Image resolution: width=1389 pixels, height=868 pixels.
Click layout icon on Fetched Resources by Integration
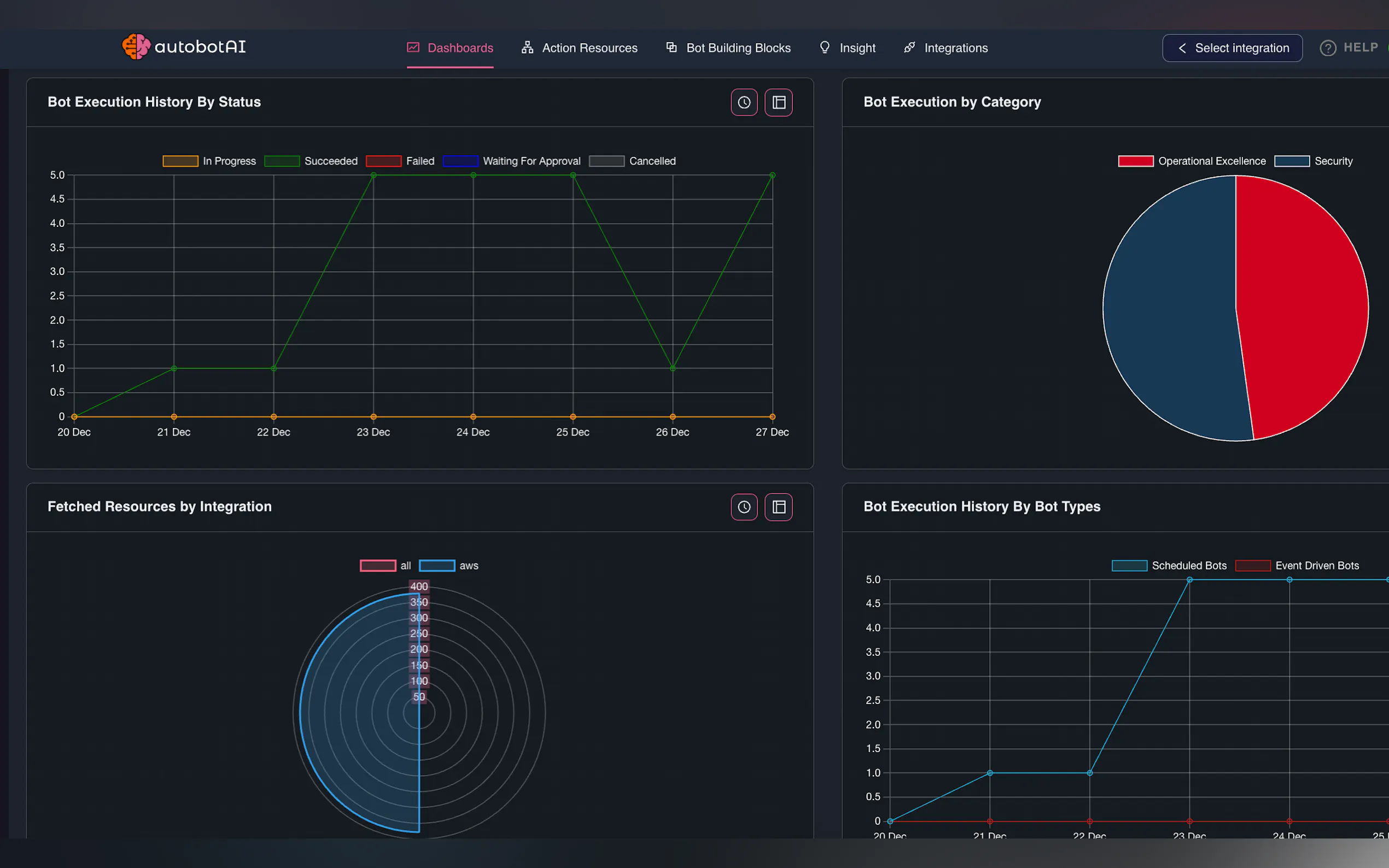tap(779, 507)
